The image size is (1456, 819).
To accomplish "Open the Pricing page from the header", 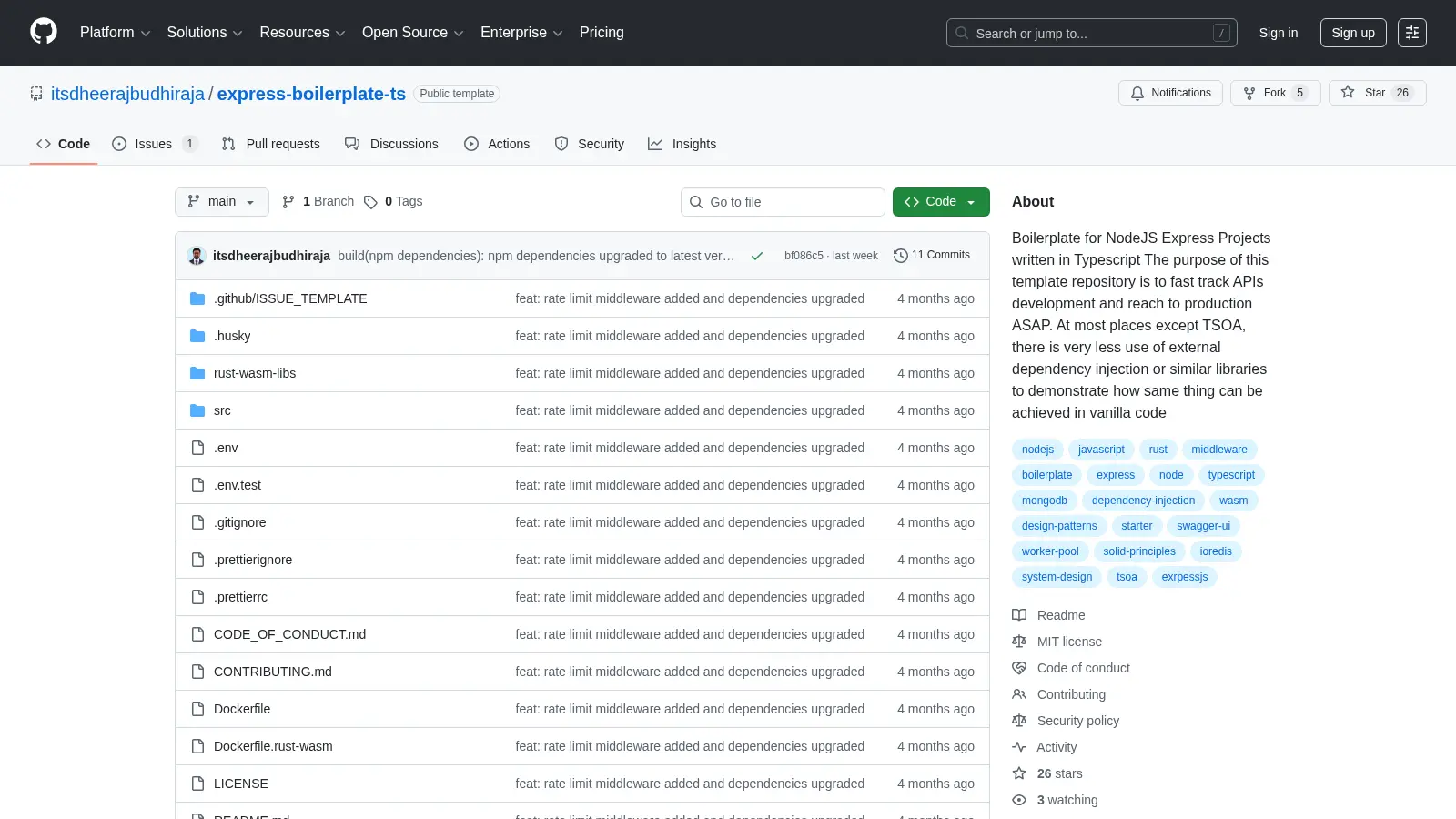I will [602, 33].
